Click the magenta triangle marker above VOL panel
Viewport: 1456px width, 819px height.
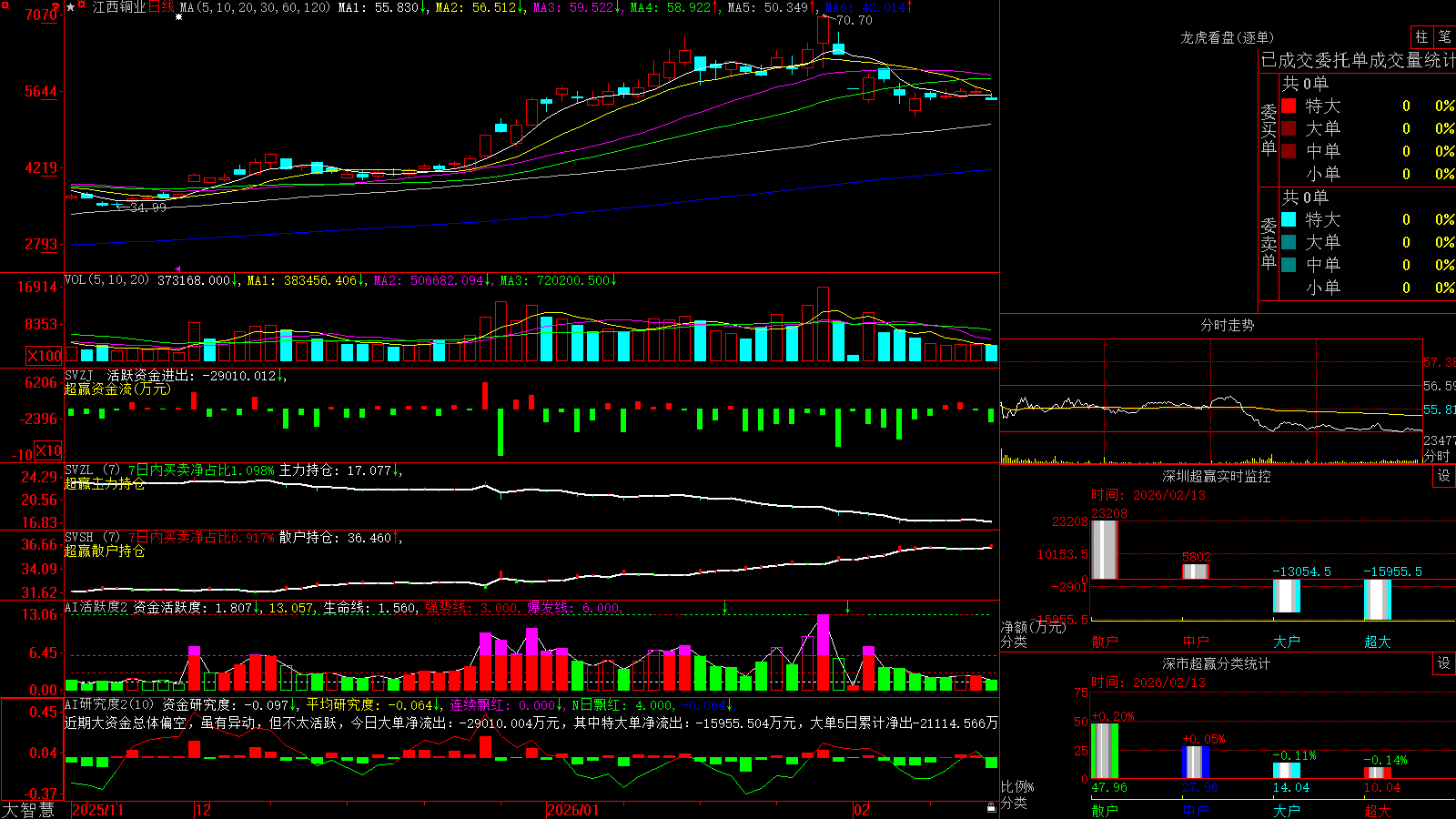tap(177, 268)
